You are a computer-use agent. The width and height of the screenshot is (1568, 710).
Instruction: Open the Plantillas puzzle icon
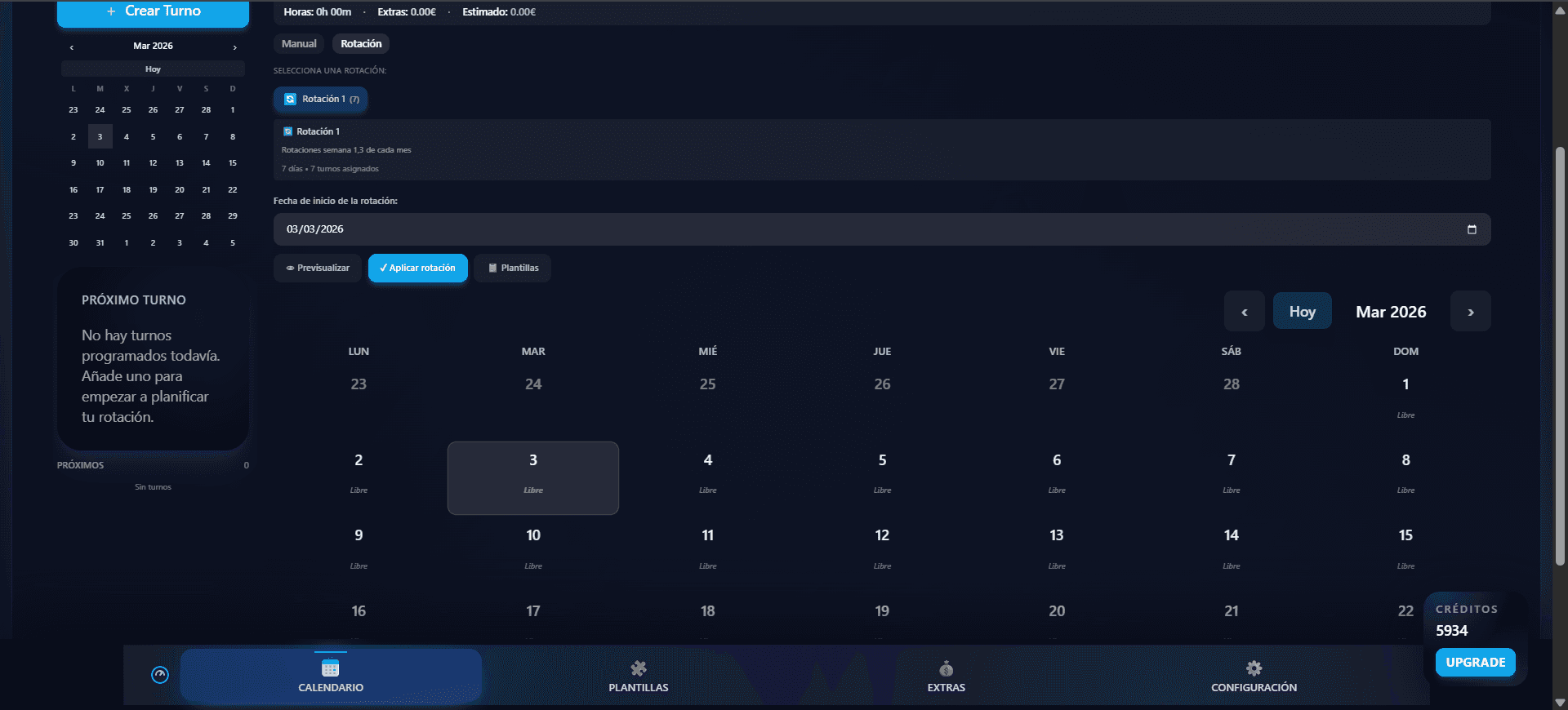point(638,668)
